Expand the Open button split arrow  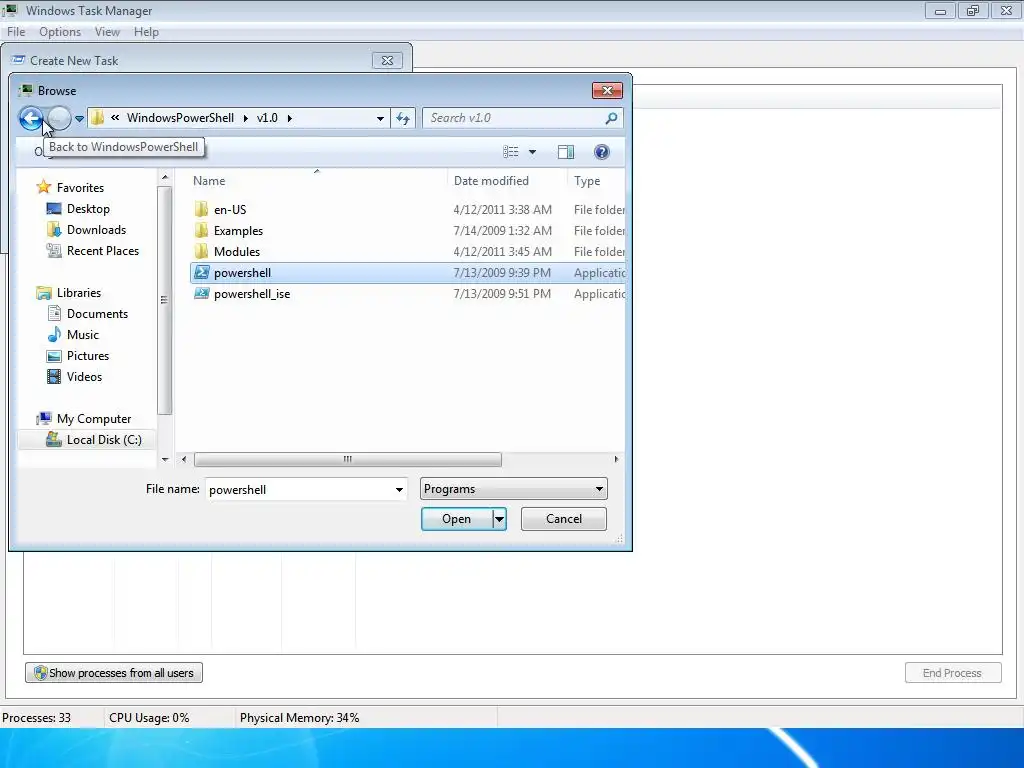pos(499,519)
